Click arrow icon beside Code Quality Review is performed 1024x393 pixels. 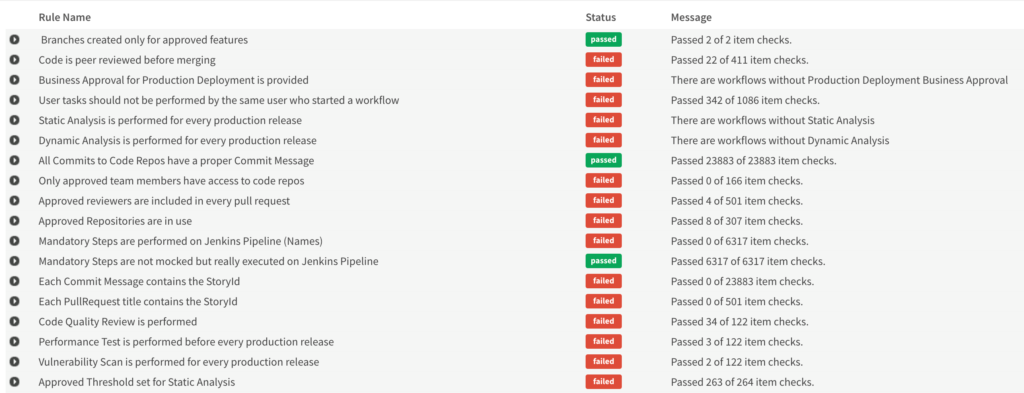[14, 321]
